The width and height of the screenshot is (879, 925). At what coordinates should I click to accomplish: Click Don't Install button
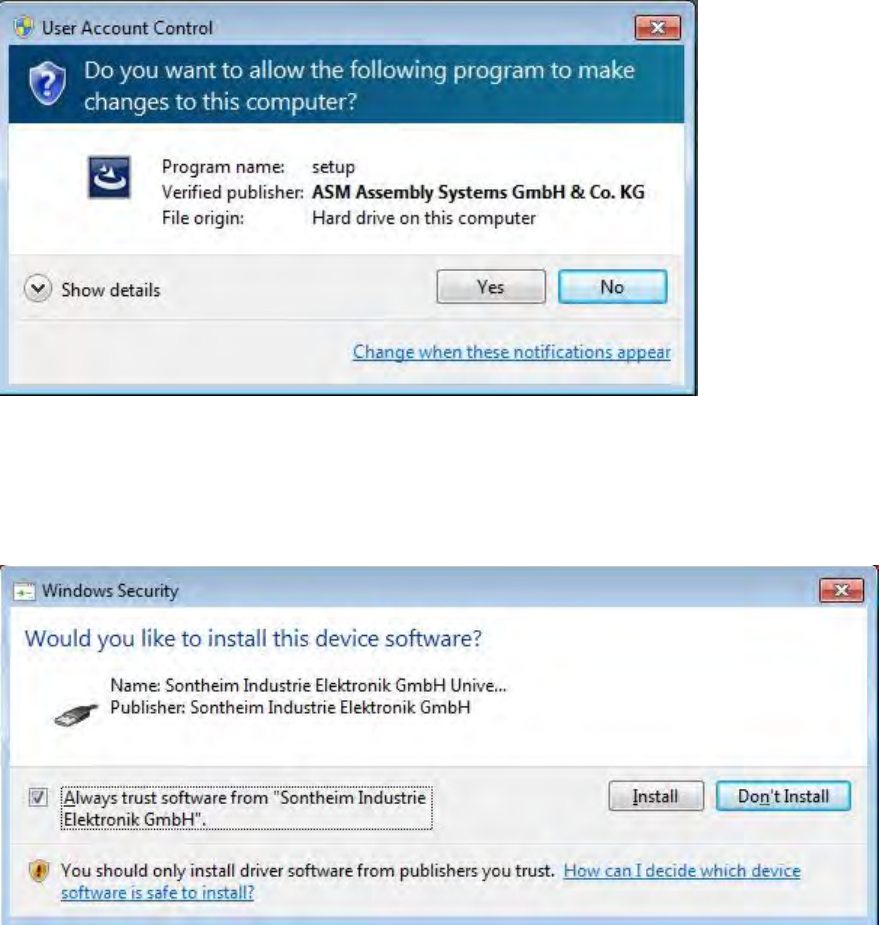click(783, 796)
